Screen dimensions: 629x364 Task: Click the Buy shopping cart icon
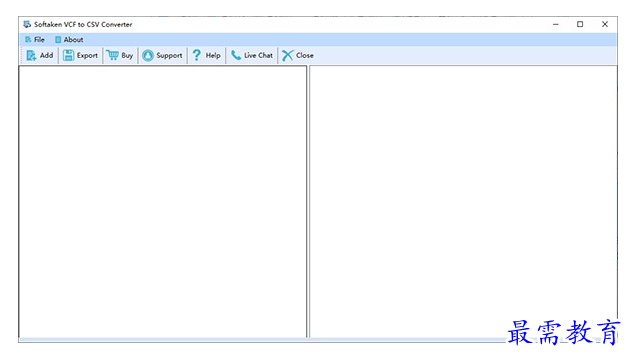click(x=112, y=55)
